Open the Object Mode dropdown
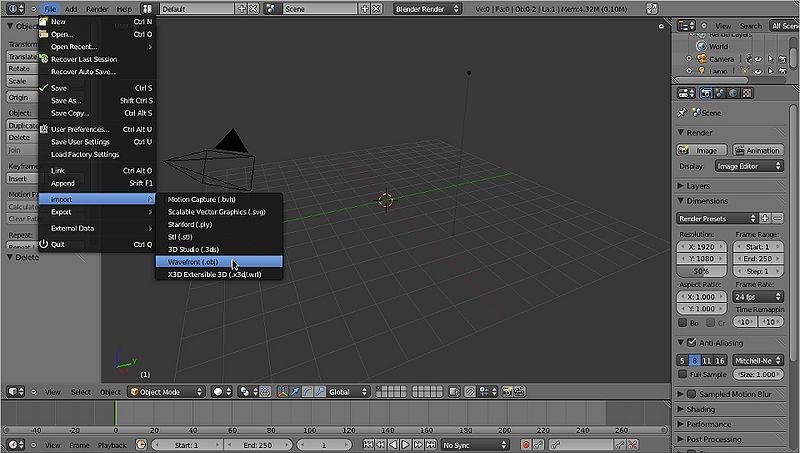This screenshot has width=800, height=453. tap(165, 392)
